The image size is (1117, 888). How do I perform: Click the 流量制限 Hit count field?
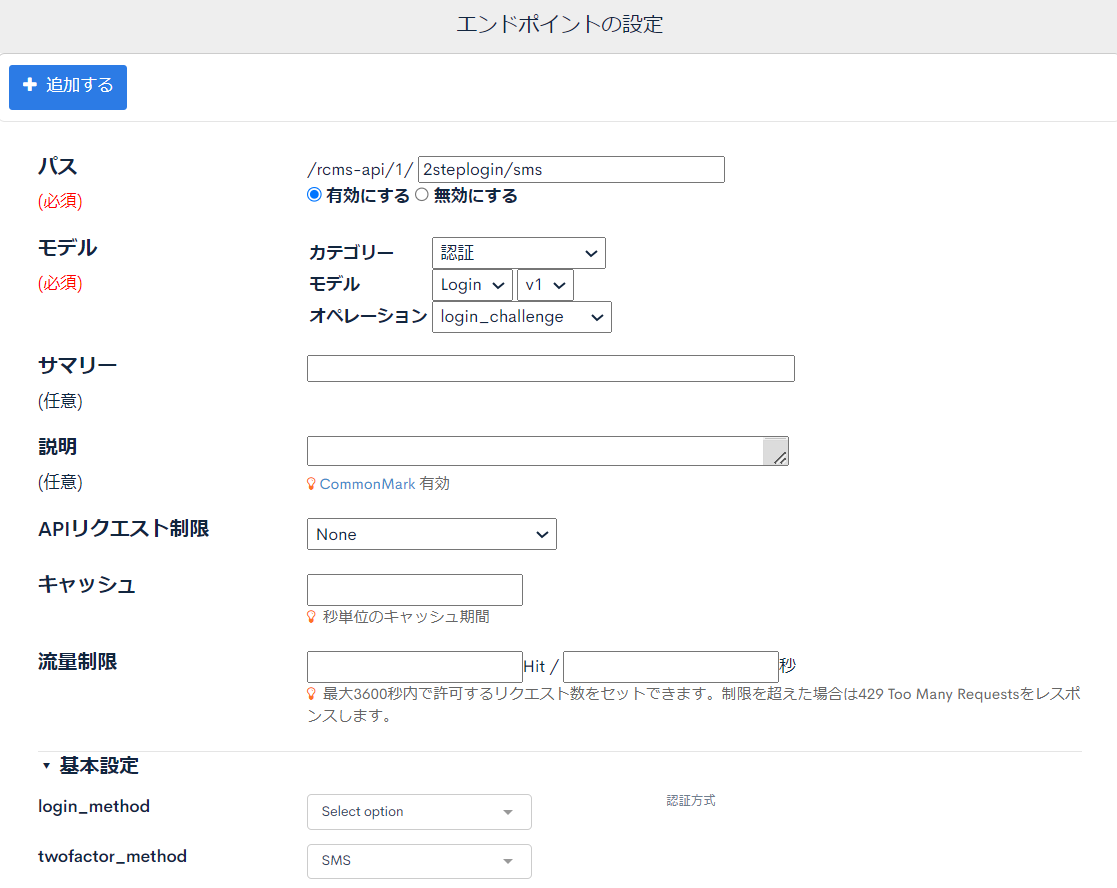click(x=415, y=667)
